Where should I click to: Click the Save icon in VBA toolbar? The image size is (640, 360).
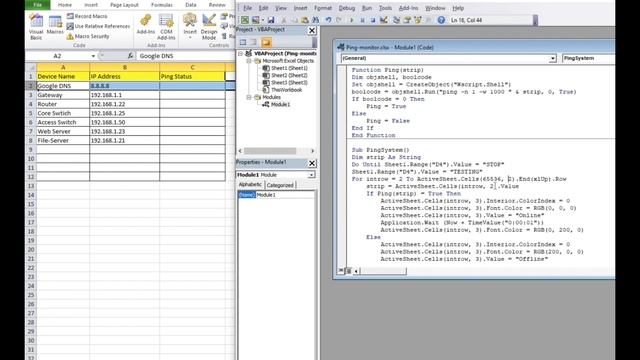pos(271,20)
